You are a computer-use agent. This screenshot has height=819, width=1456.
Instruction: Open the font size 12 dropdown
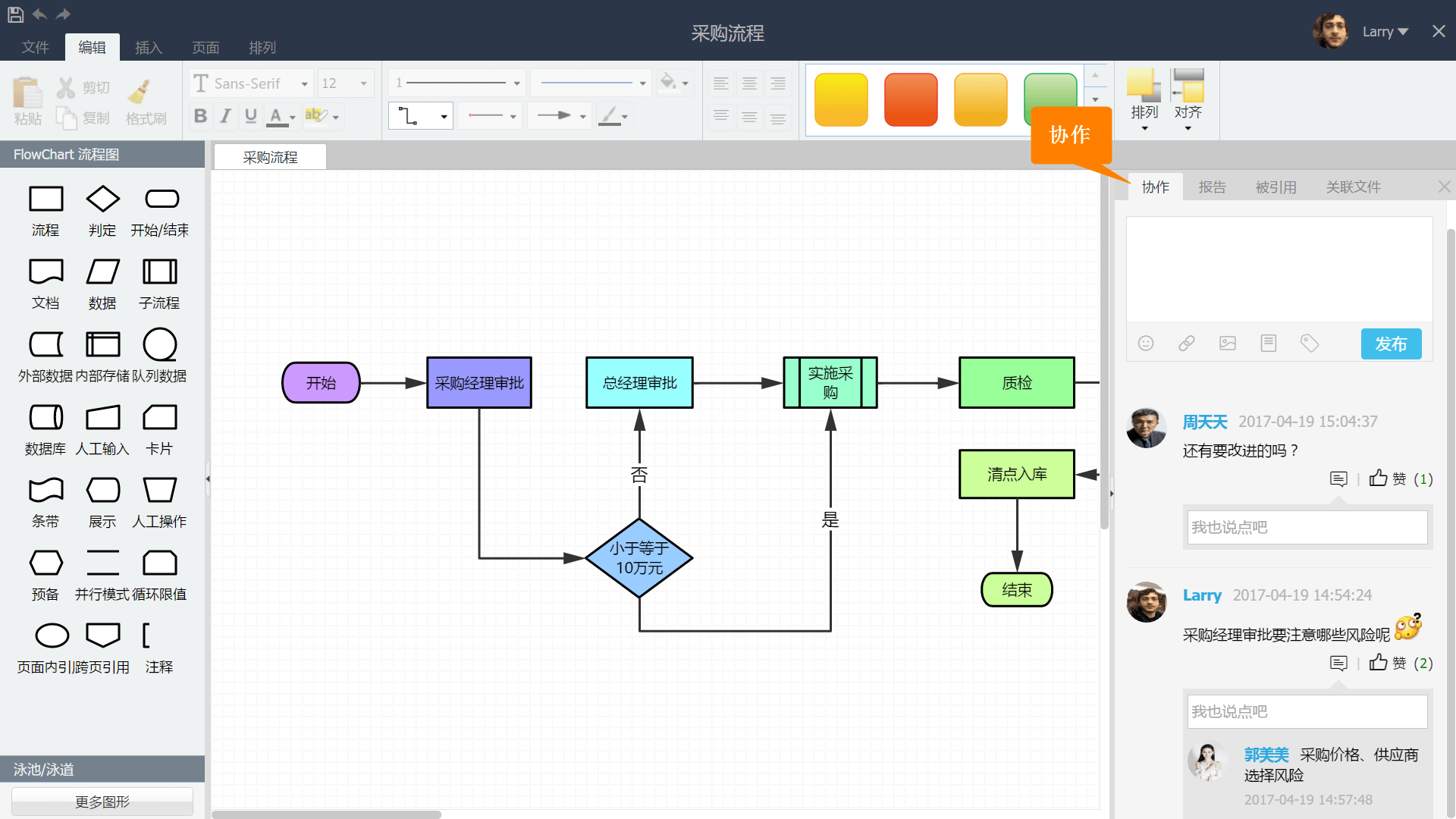click(345, 83)
